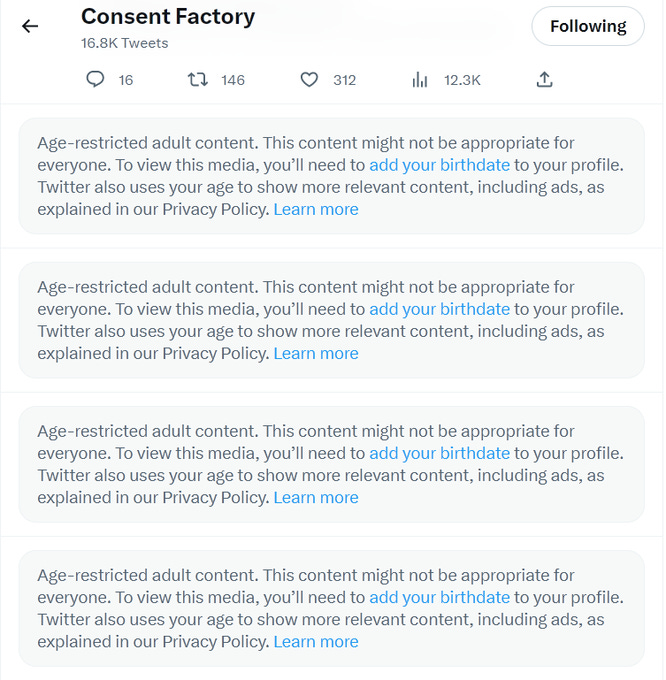Click Learn more in first notice
Image resolution: width=666 pixels, height=680 pixels.
316,209
